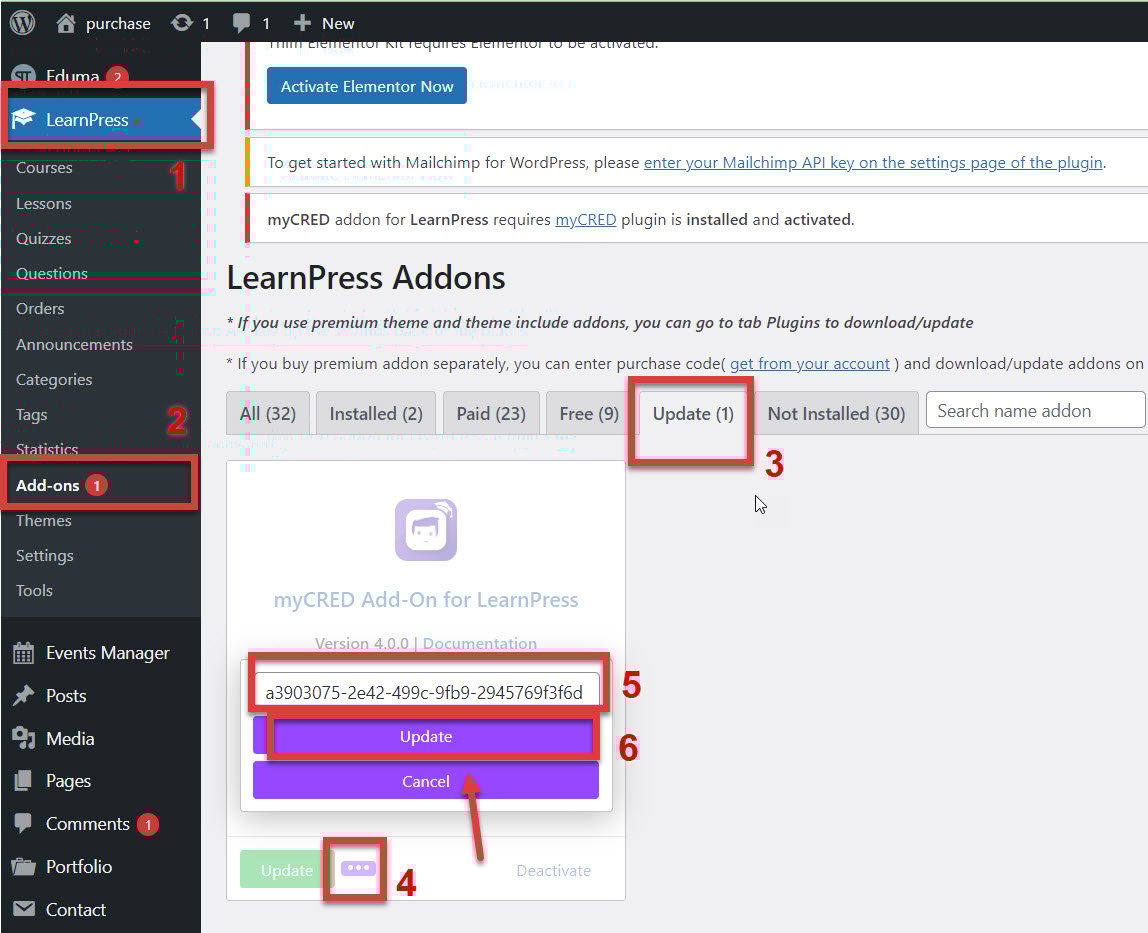This screenshot has height=933, width=1148.
Task: Open the 'get from your account' link
Action: [810, 364]
